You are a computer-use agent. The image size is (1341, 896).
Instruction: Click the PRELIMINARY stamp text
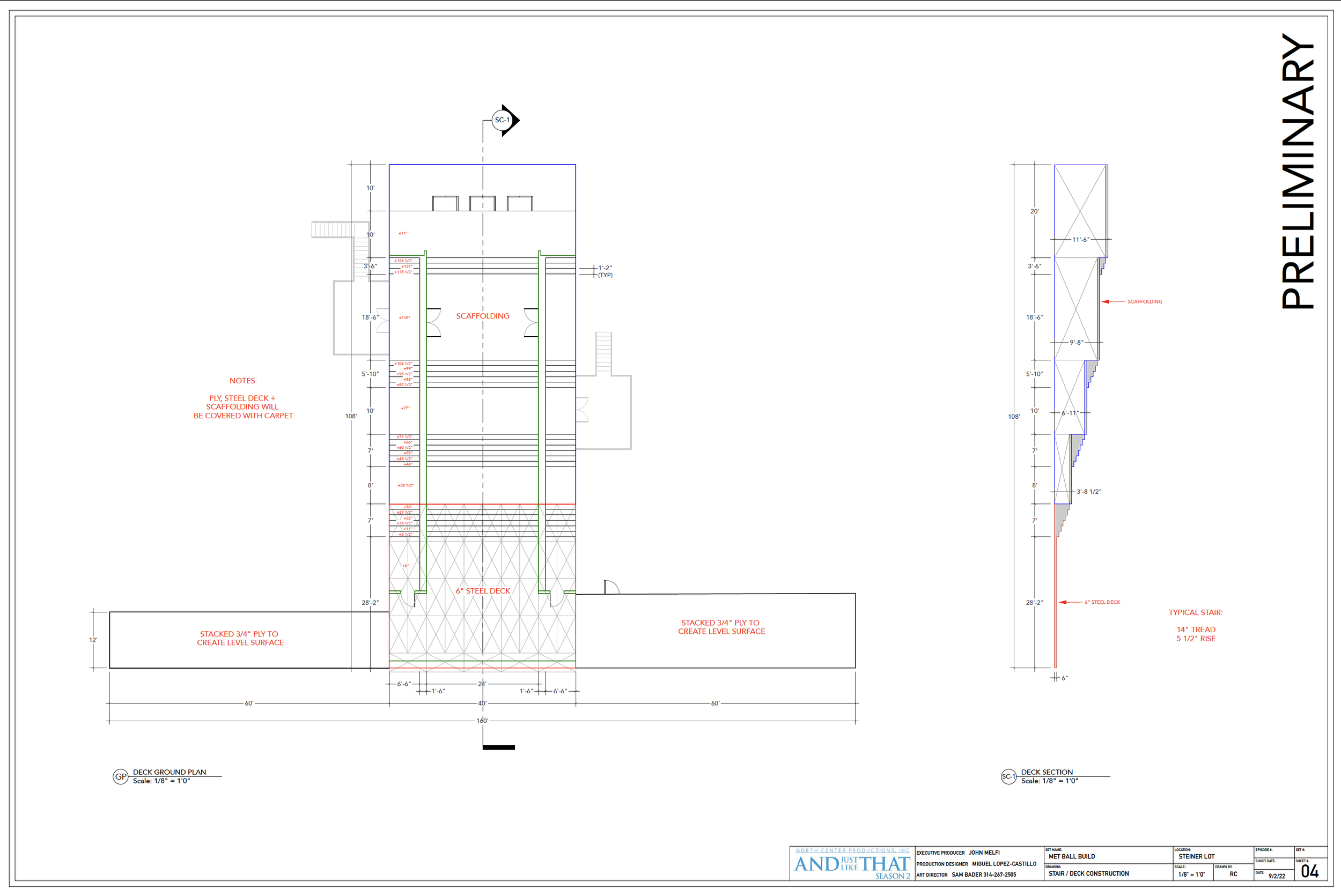[x=1298, y=172]
